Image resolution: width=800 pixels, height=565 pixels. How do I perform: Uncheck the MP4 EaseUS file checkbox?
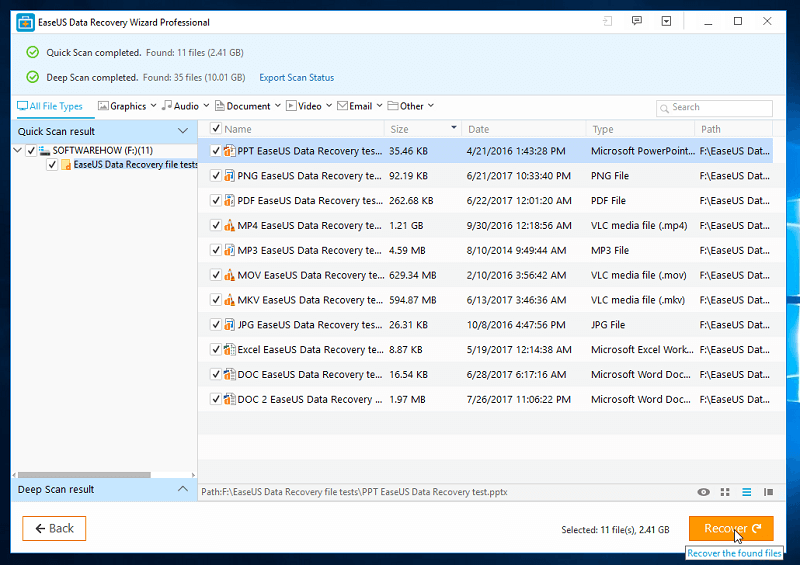point(216,225)
